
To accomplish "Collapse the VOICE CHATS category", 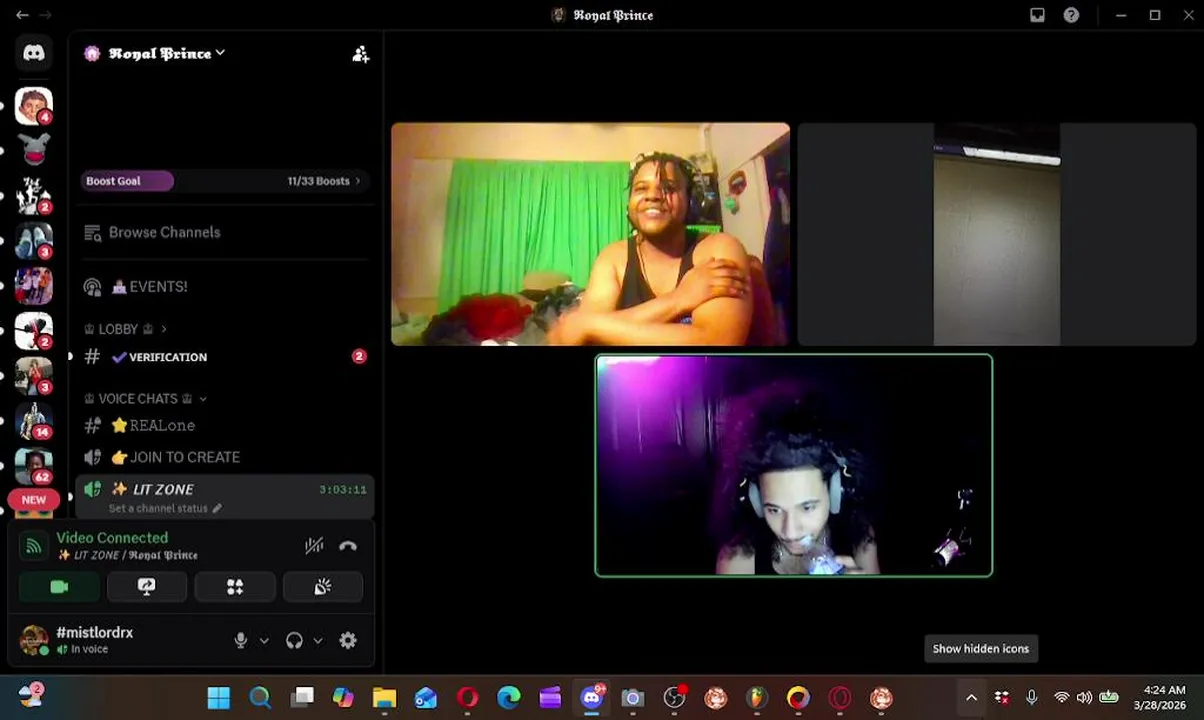I will [x=146, y=398].
